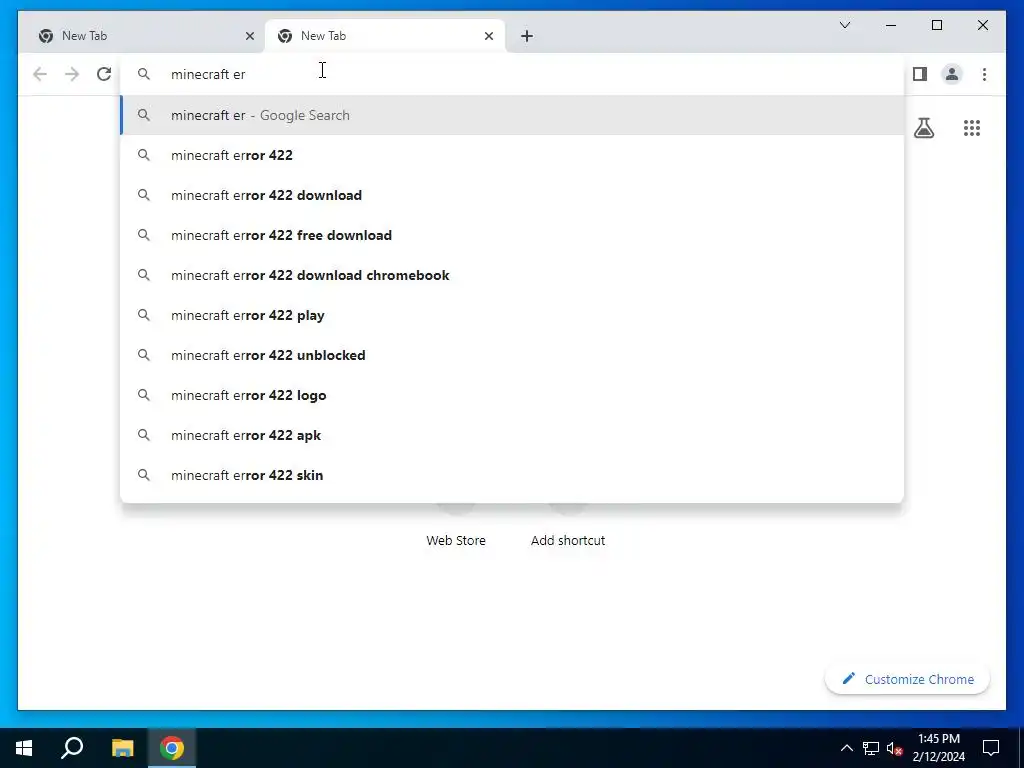Pick suggestion 'minecraft error 422 download'
This screenshot has height=768, width=1024.
(x=512, y=195)
